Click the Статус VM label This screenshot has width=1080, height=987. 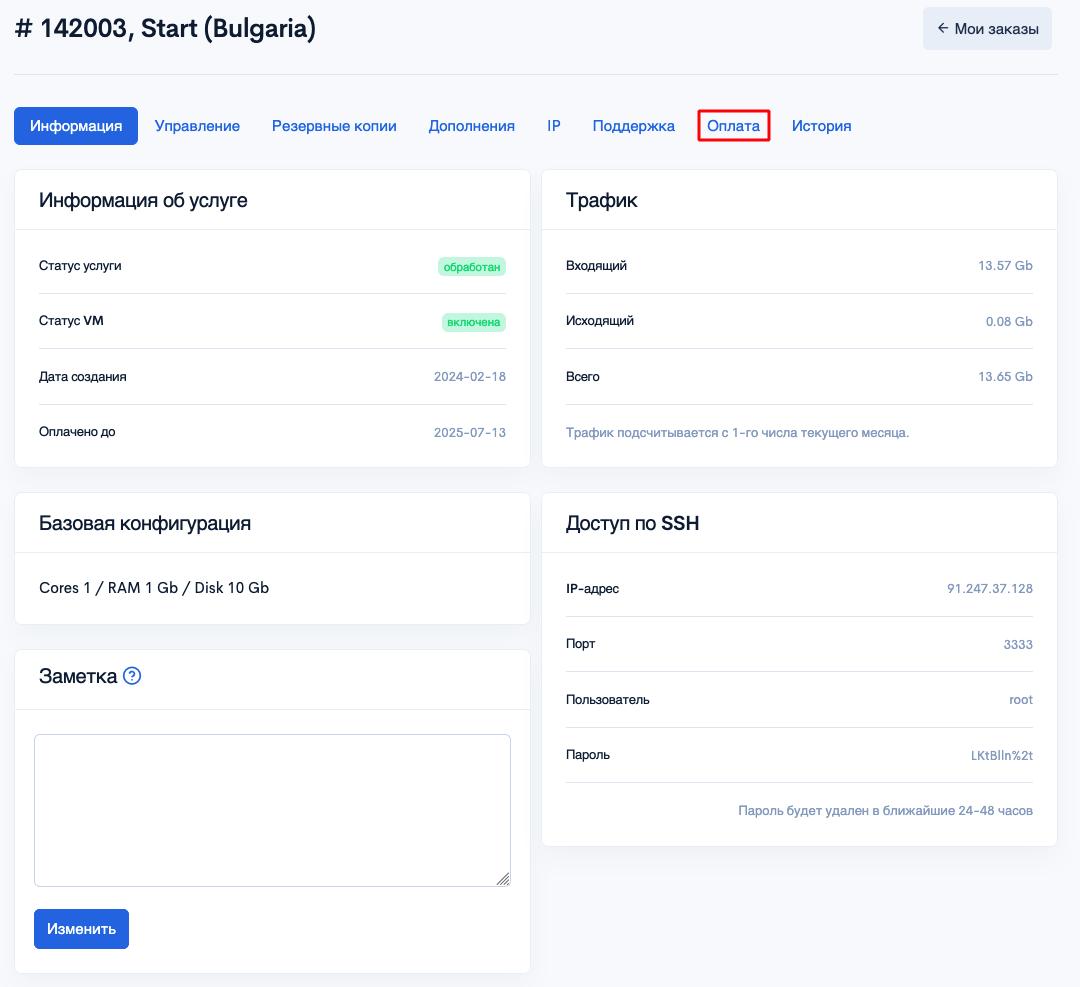point(71,320)
